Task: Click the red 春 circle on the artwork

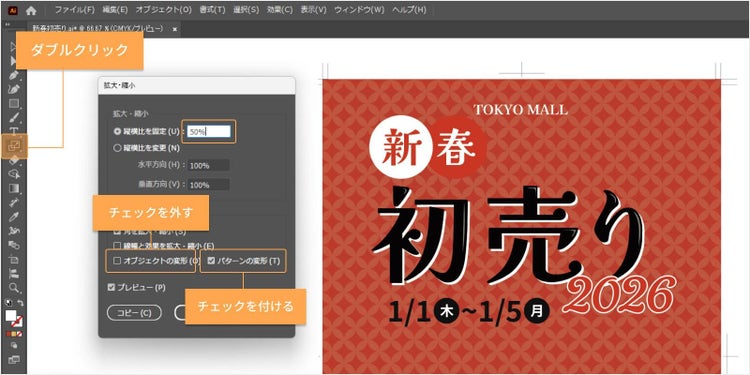Action: click(x=456, y=147)
